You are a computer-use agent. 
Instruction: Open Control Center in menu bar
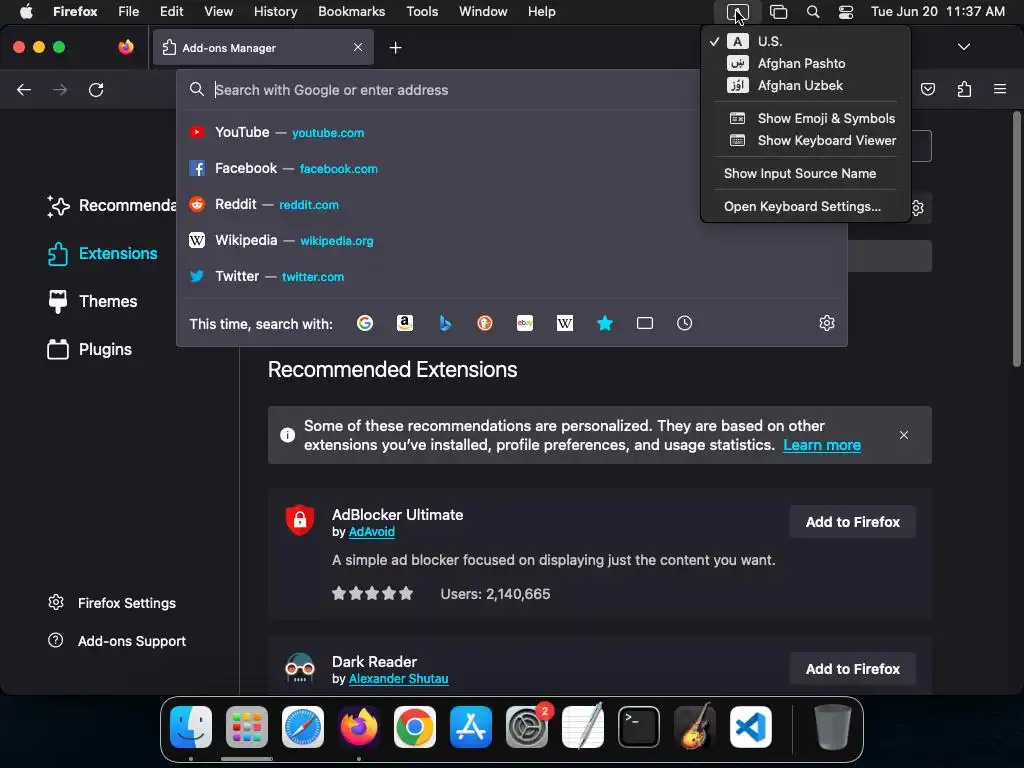point(846,12)
